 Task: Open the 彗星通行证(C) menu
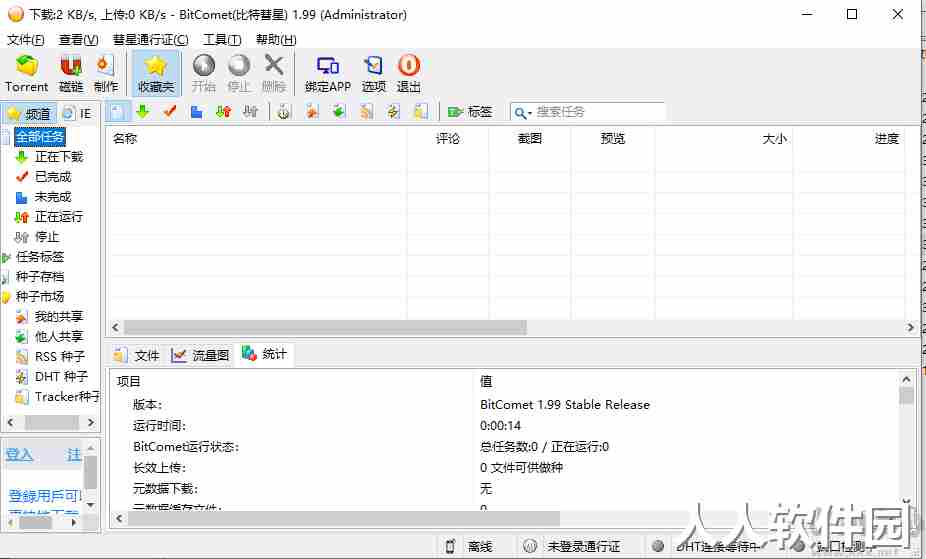point(151,40)
